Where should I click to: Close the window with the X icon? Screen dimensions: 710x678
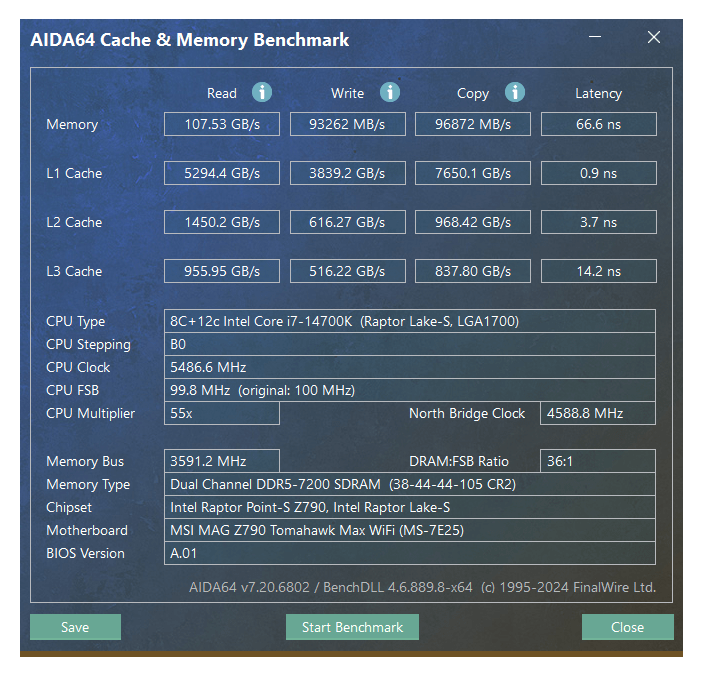[x=654, y=38]
